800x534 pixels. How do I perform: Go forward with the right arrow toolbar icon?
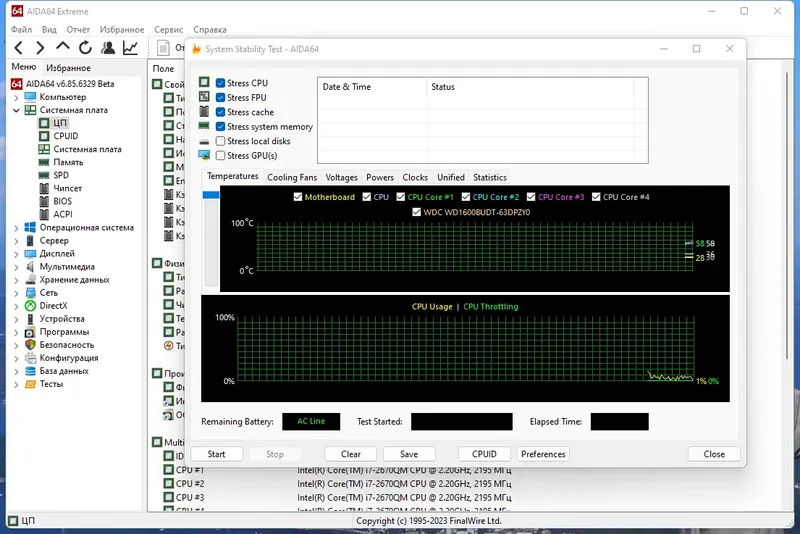40,48
